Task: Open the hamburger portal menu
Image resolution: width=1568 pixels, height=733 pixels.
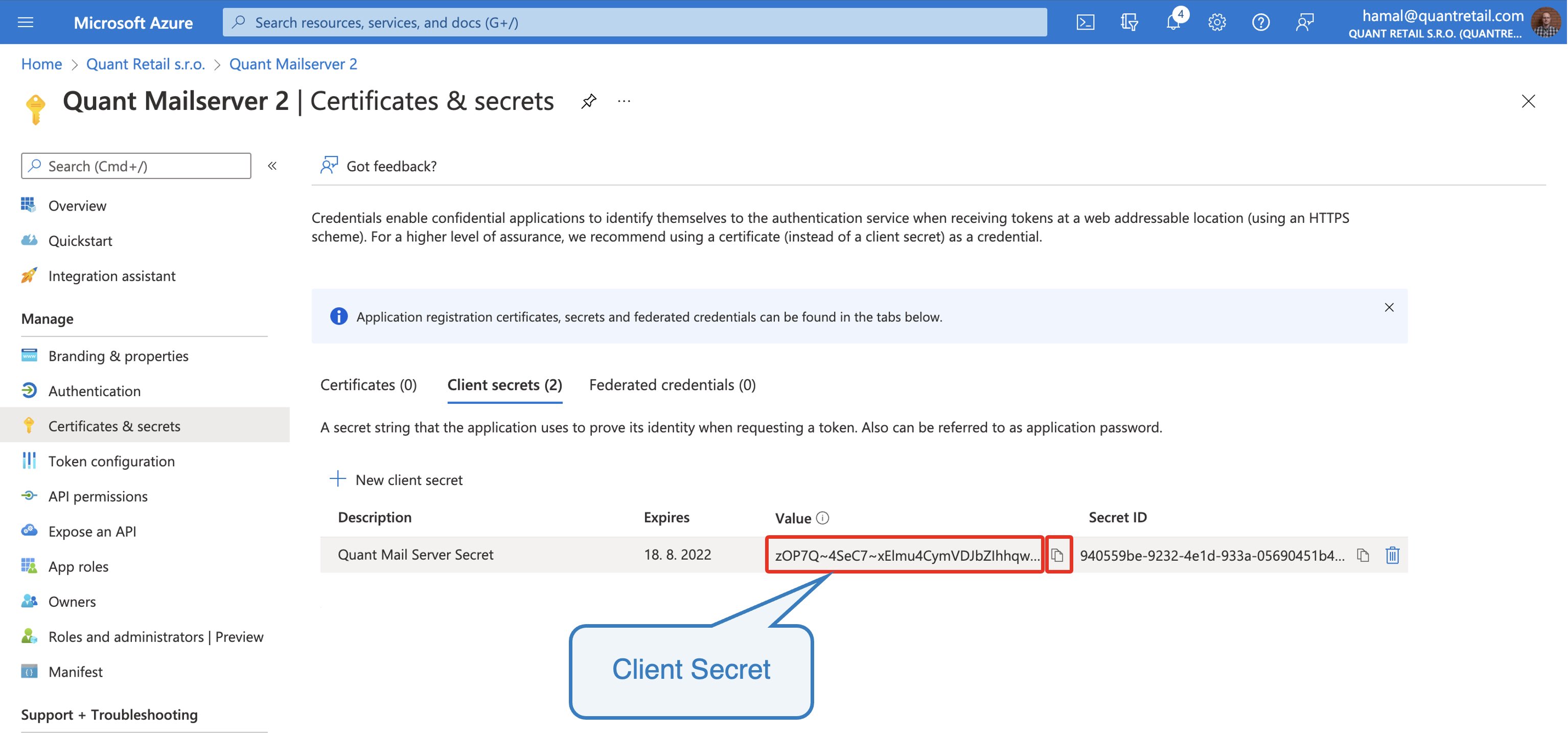Action: [x=26, y=22]
